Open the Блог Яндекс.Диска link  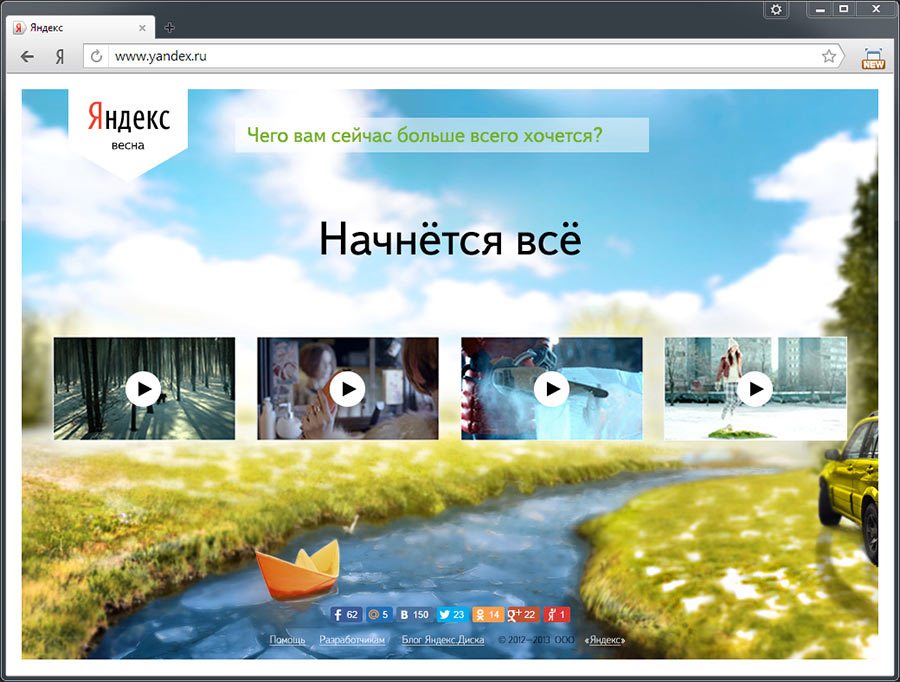[443, 640]
